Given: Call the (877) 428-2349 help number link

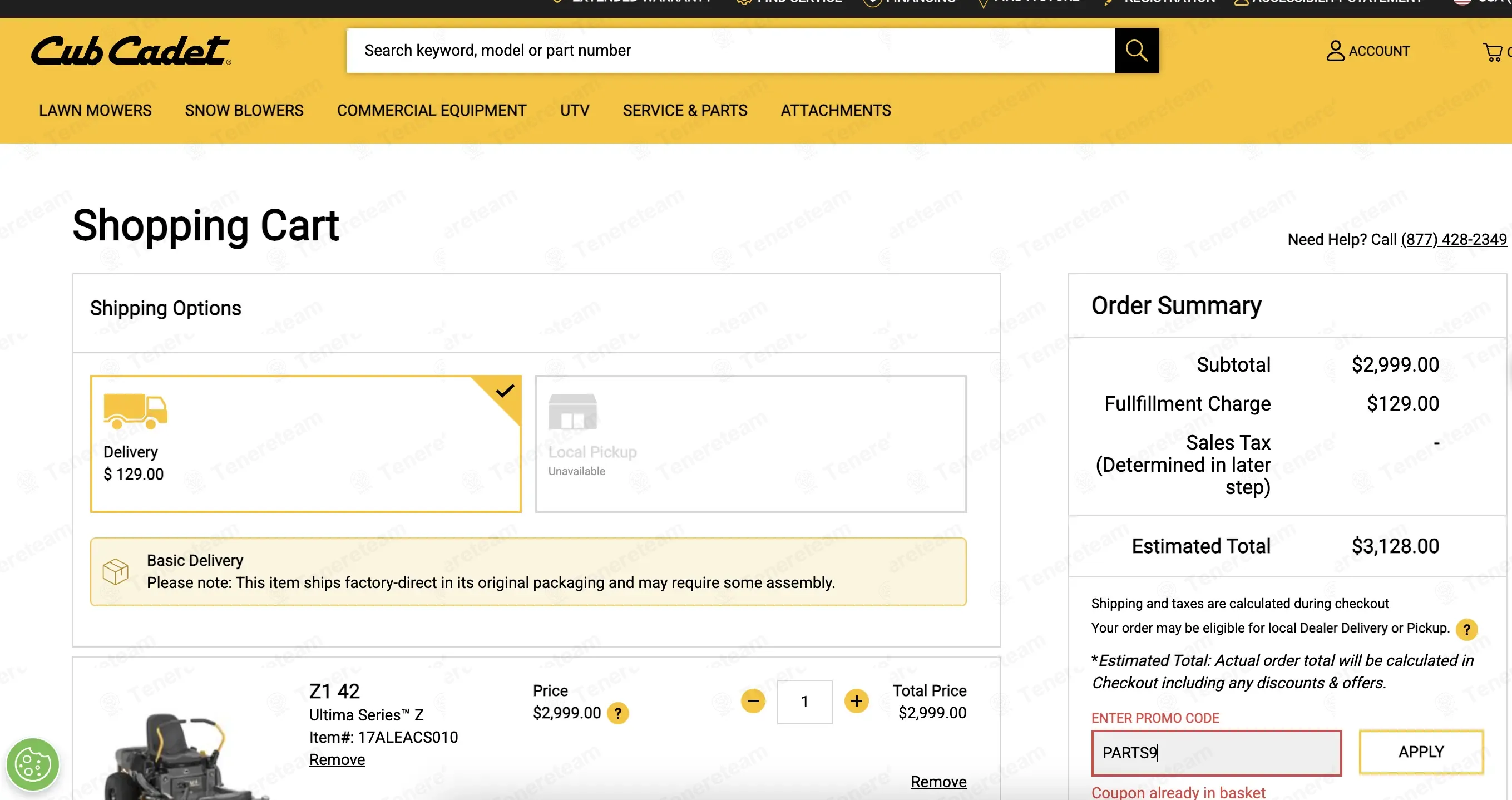Looking at the screenshot, I should pos(1453,239).
